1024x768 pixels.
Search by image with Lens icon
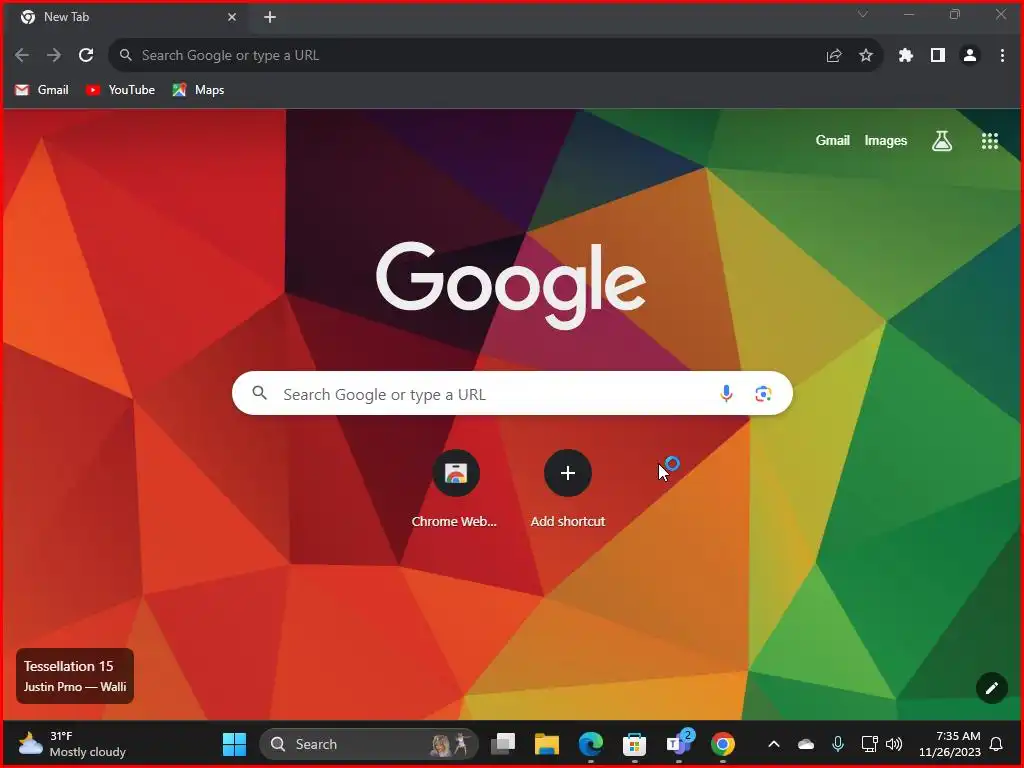[763, 394]
